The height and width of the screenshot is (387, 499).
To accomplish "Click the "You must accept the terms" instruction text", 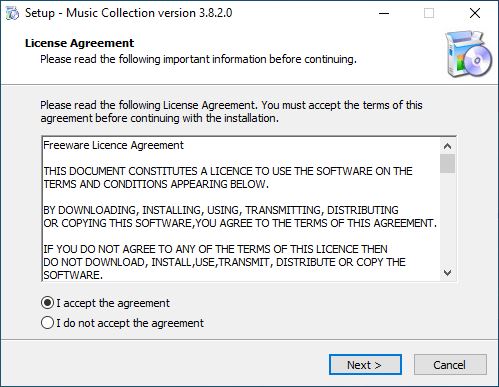I will [x=325, y=105].
